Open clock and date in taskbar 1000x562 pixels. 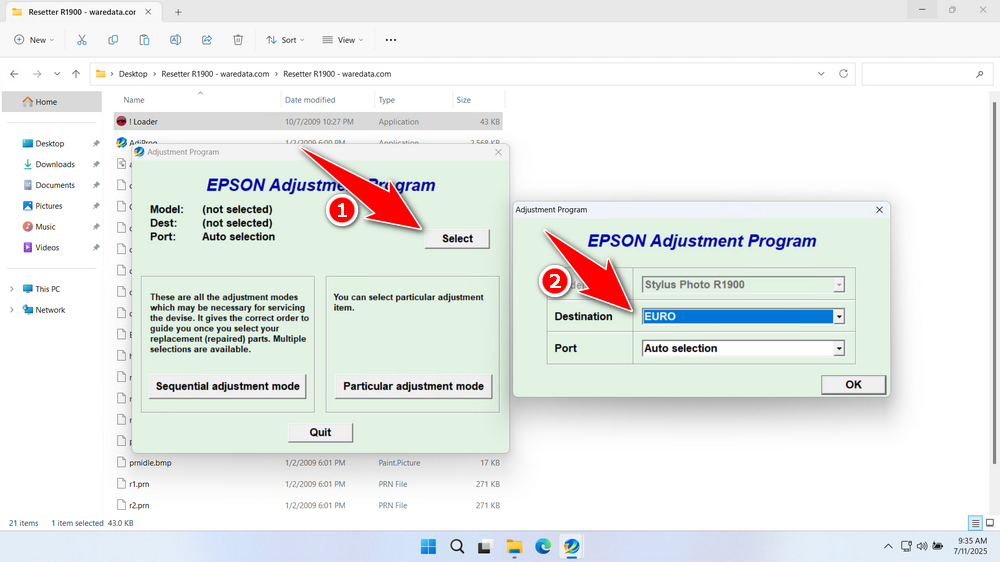[970, 546]
